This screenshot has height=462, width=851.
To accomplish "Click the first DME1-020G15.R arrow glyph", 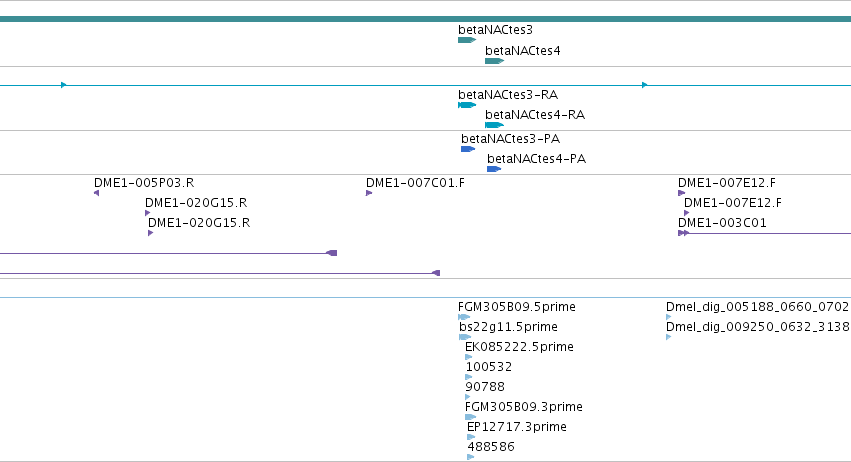I will 148,213.
